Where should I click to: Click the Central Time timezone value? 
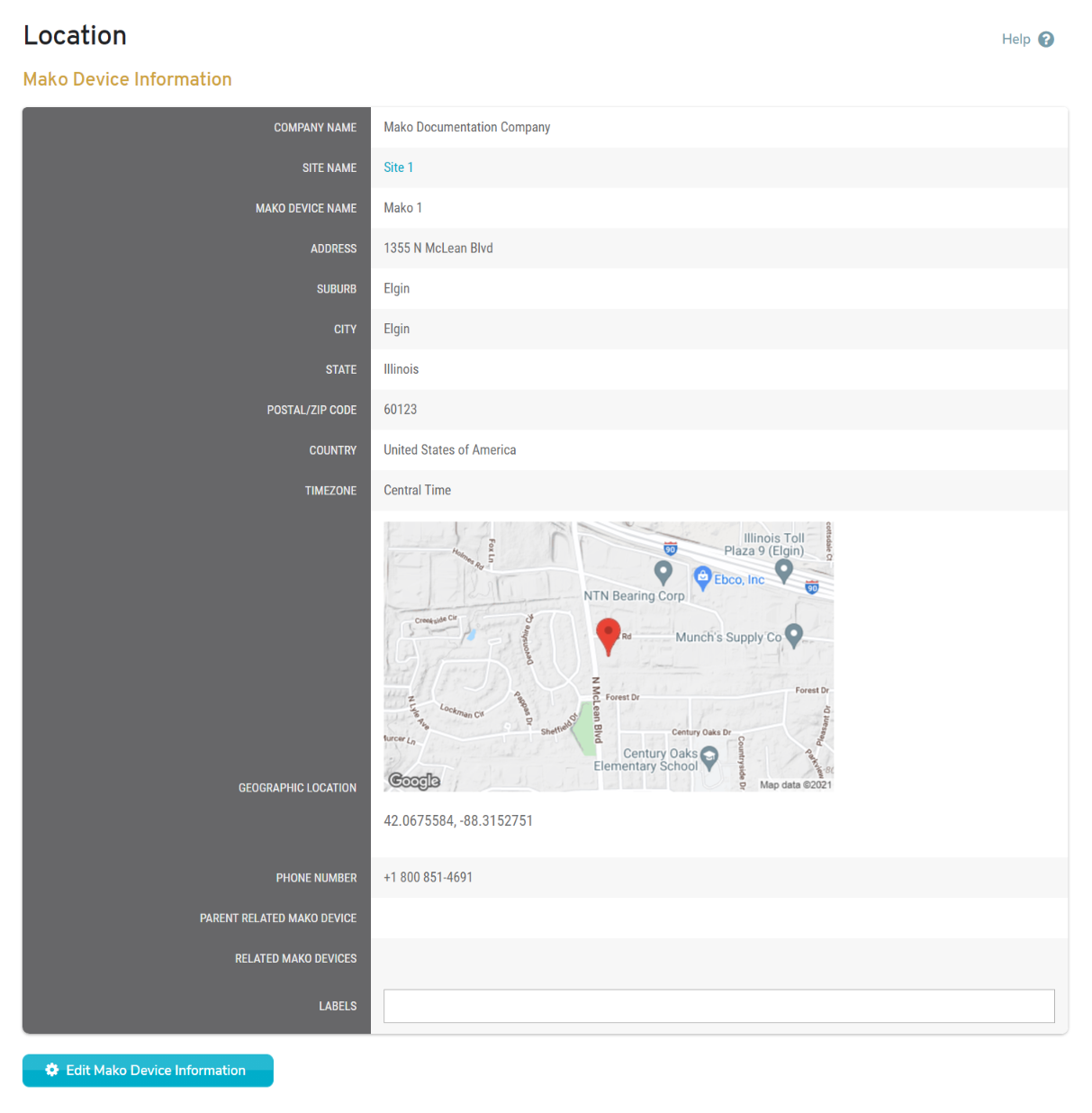[x=417, y=490]
